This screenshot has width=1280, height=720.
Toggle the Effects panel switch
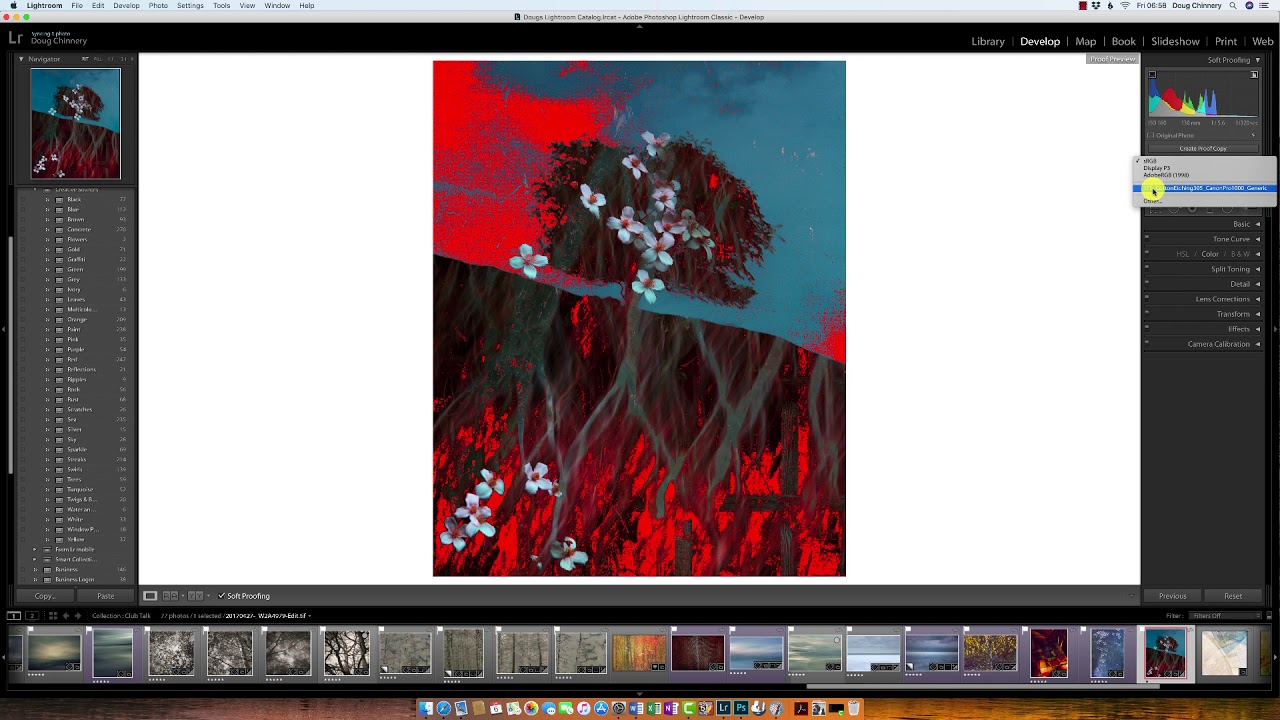[1146, 329]
